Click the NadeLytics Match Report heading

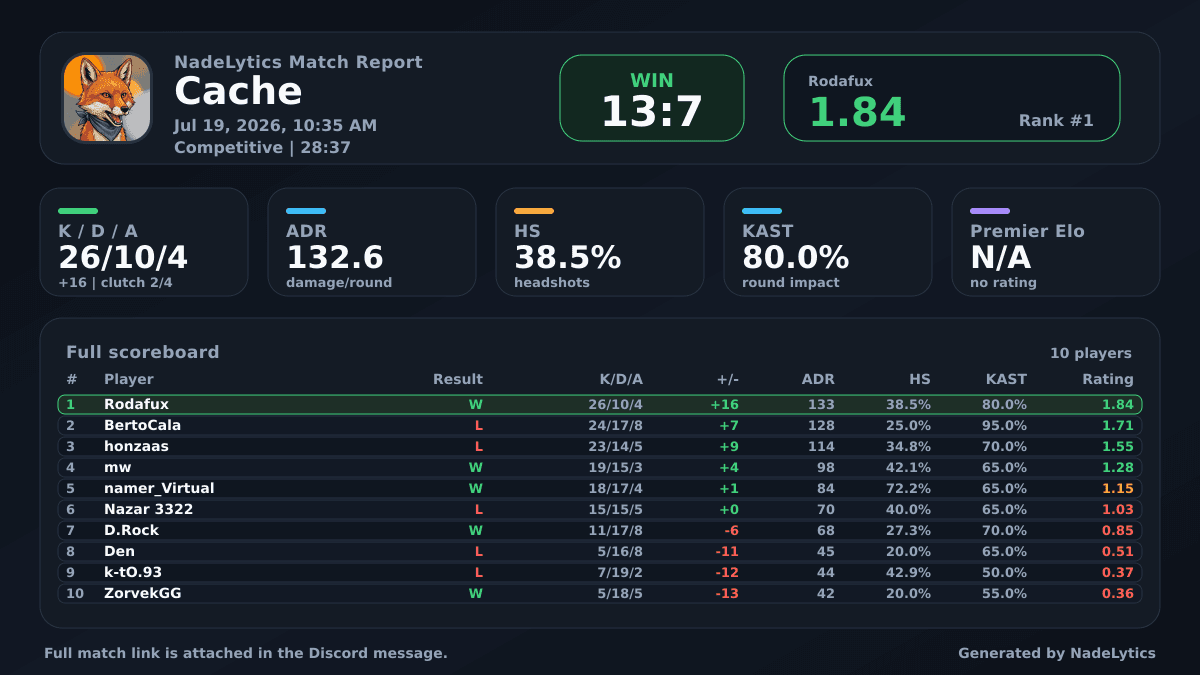pyautogui.click(x=298, y=62)
